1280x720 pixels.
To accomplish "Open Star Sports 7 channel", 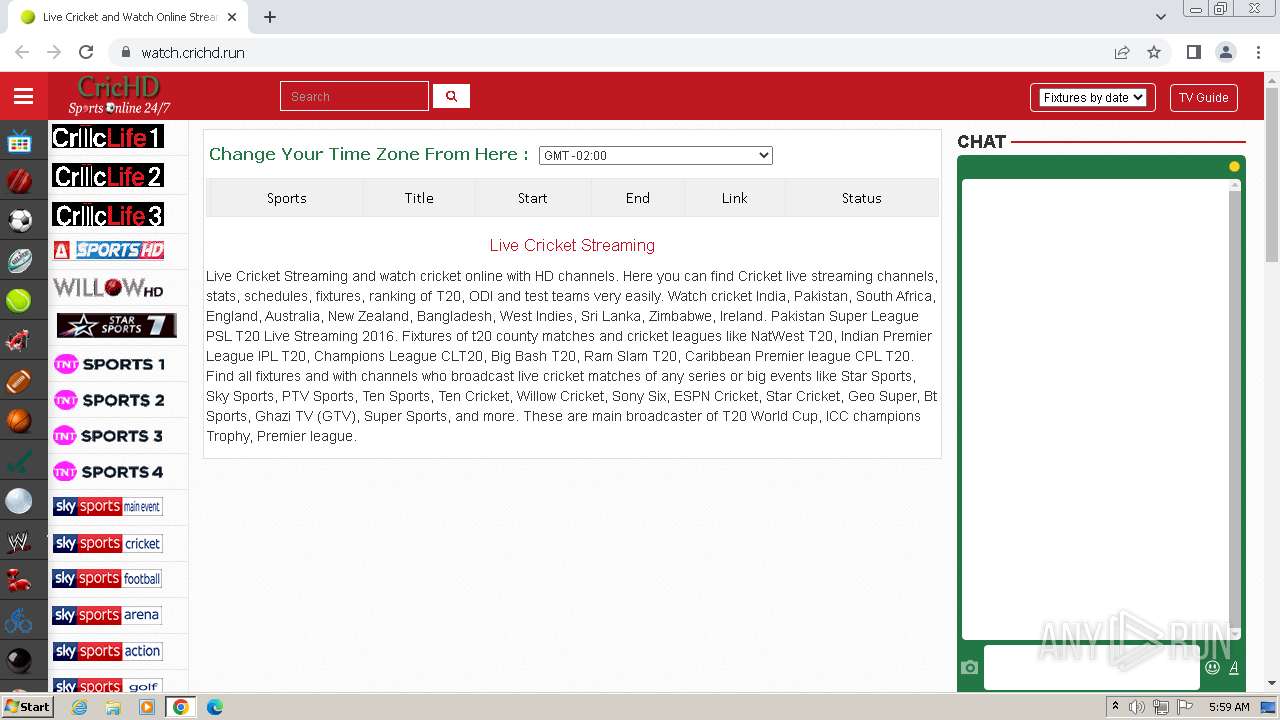I will (x=116, y=325).
